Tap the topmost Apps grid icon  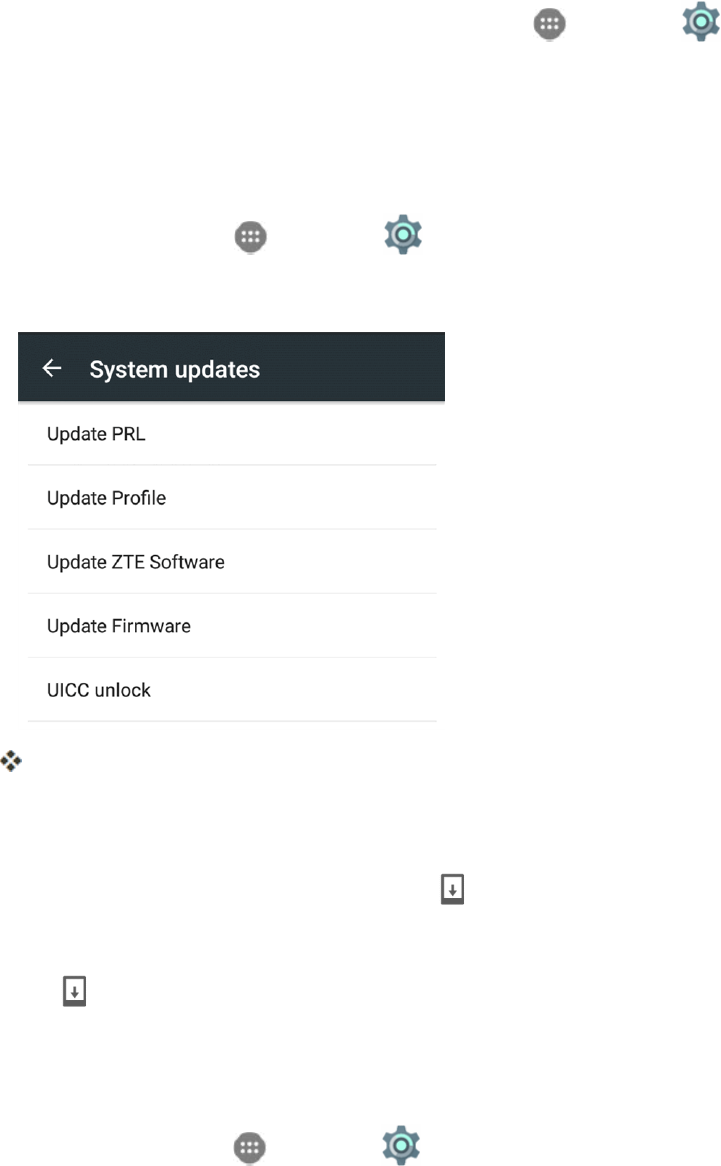tap(549, 25)
